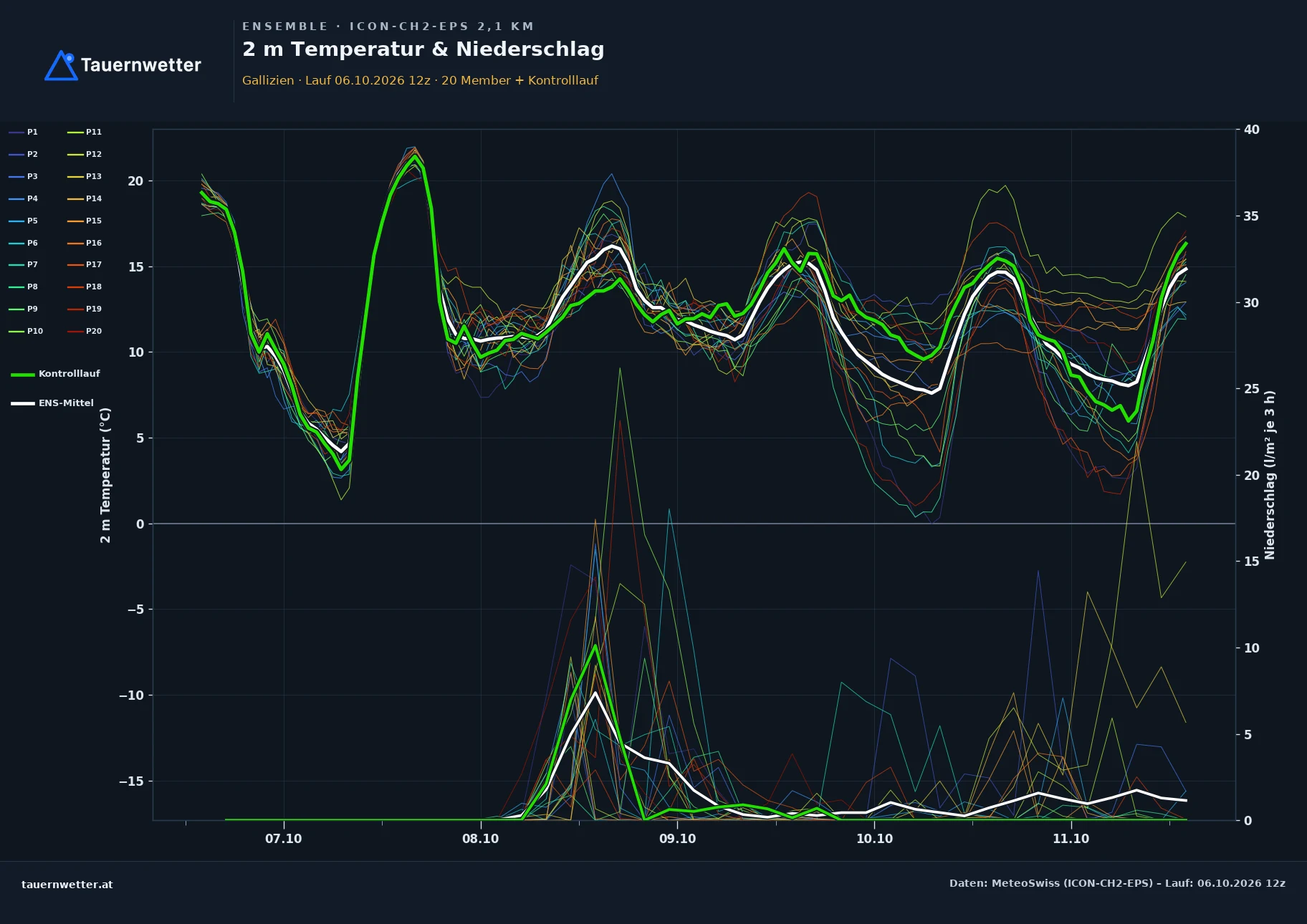Select the P4 legend entry
This screenshot has width=1307, height=924.
tap(24, 198)
